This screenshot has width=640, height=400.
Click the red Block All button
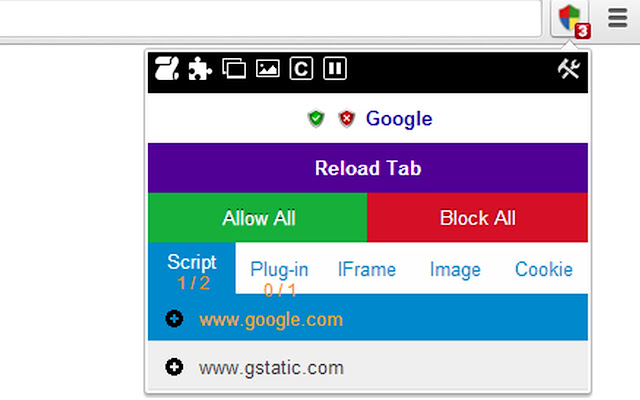click(x=478, y=218)
